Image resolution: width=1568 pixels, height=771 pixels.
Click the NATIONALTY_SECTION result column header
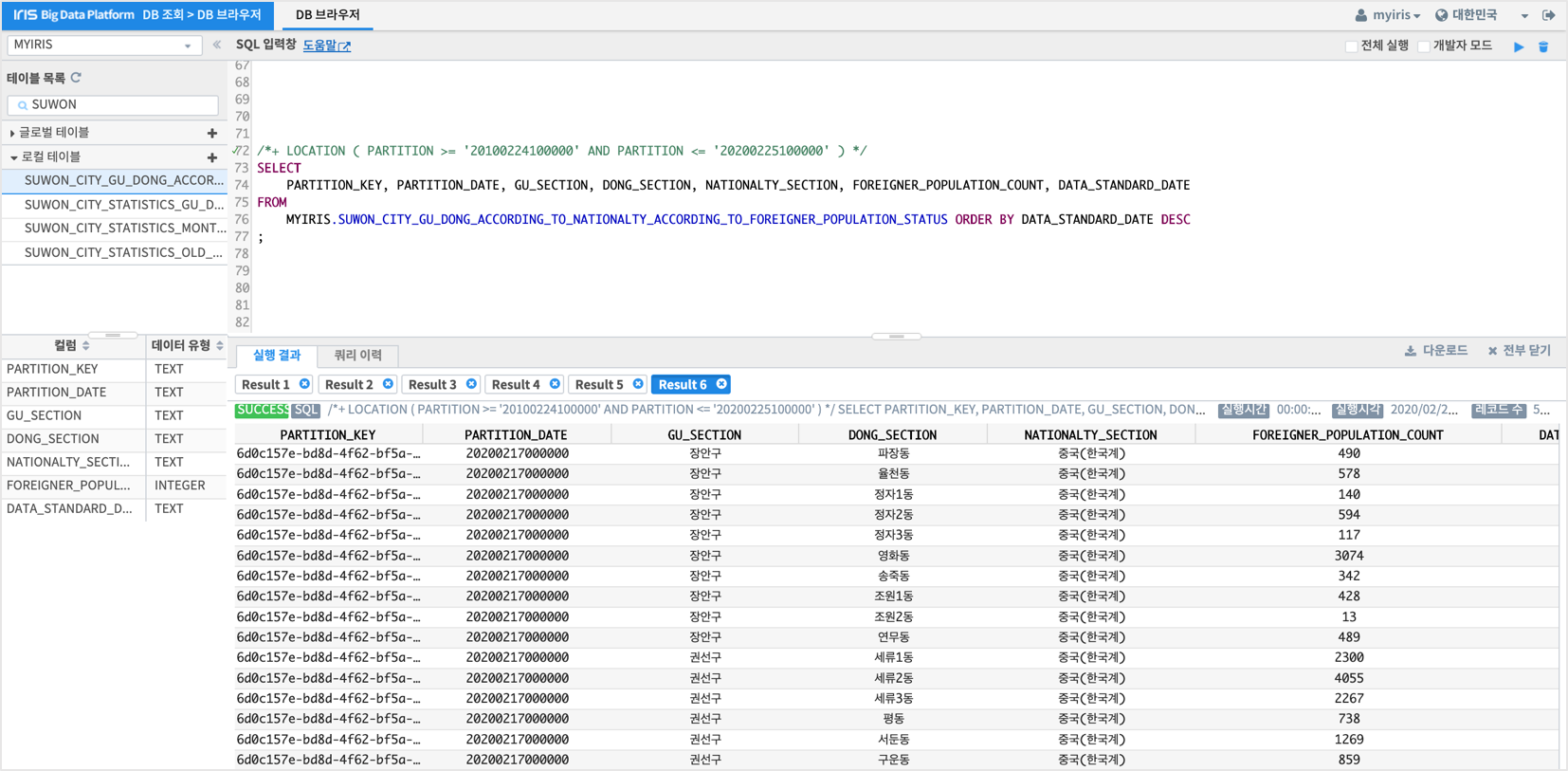point(1091,435)
